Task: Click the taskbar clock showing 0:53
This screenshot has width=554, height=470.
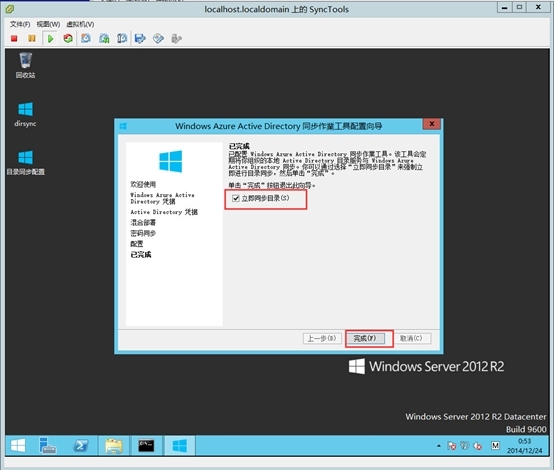Action: coord(525,446)
